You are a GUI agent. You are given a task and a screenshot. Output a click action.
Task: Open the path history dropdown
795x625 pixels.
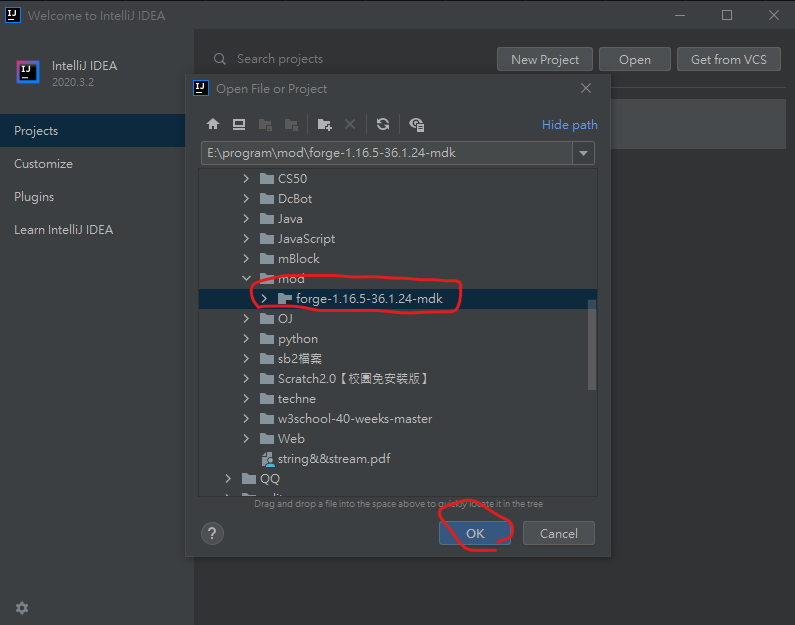583,153
